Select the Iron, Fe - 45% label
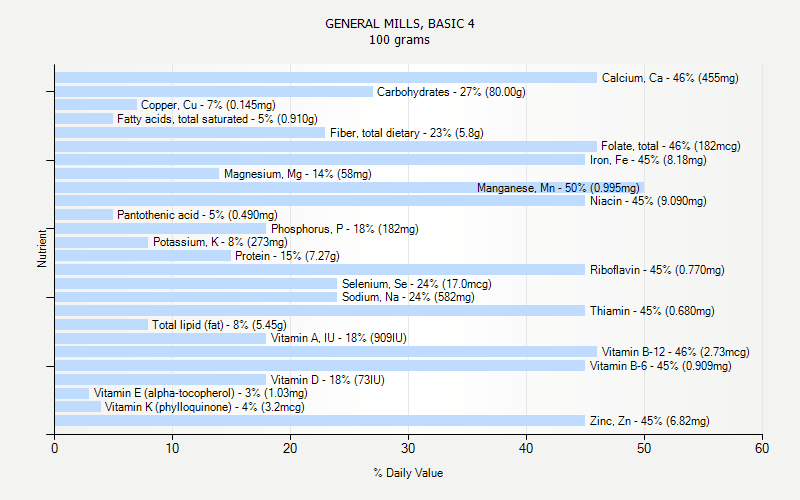800x500 pixels. pyautogui.click(x=648, y=160)
